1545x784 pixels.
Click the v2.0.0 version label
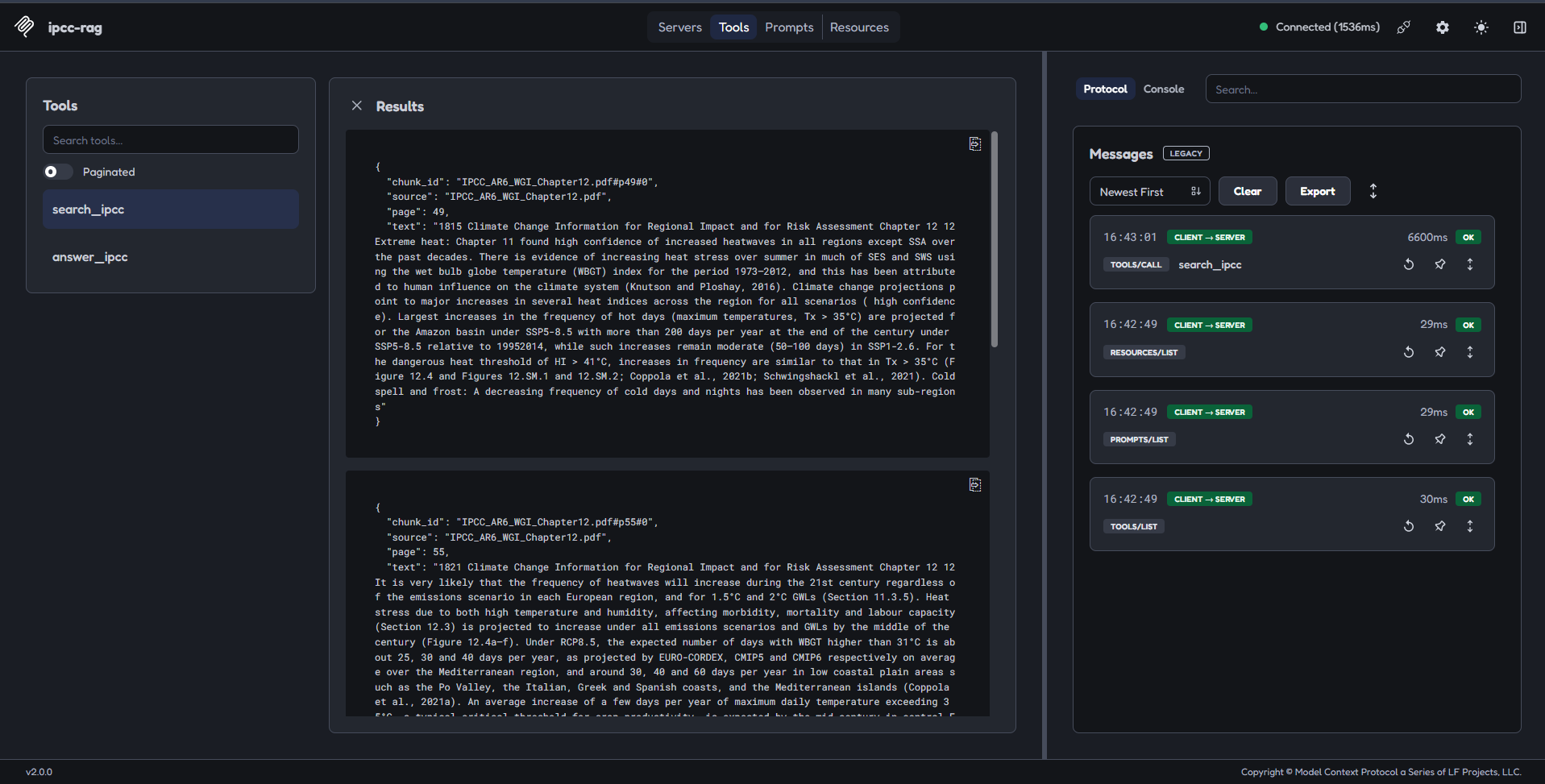[39, 772]
